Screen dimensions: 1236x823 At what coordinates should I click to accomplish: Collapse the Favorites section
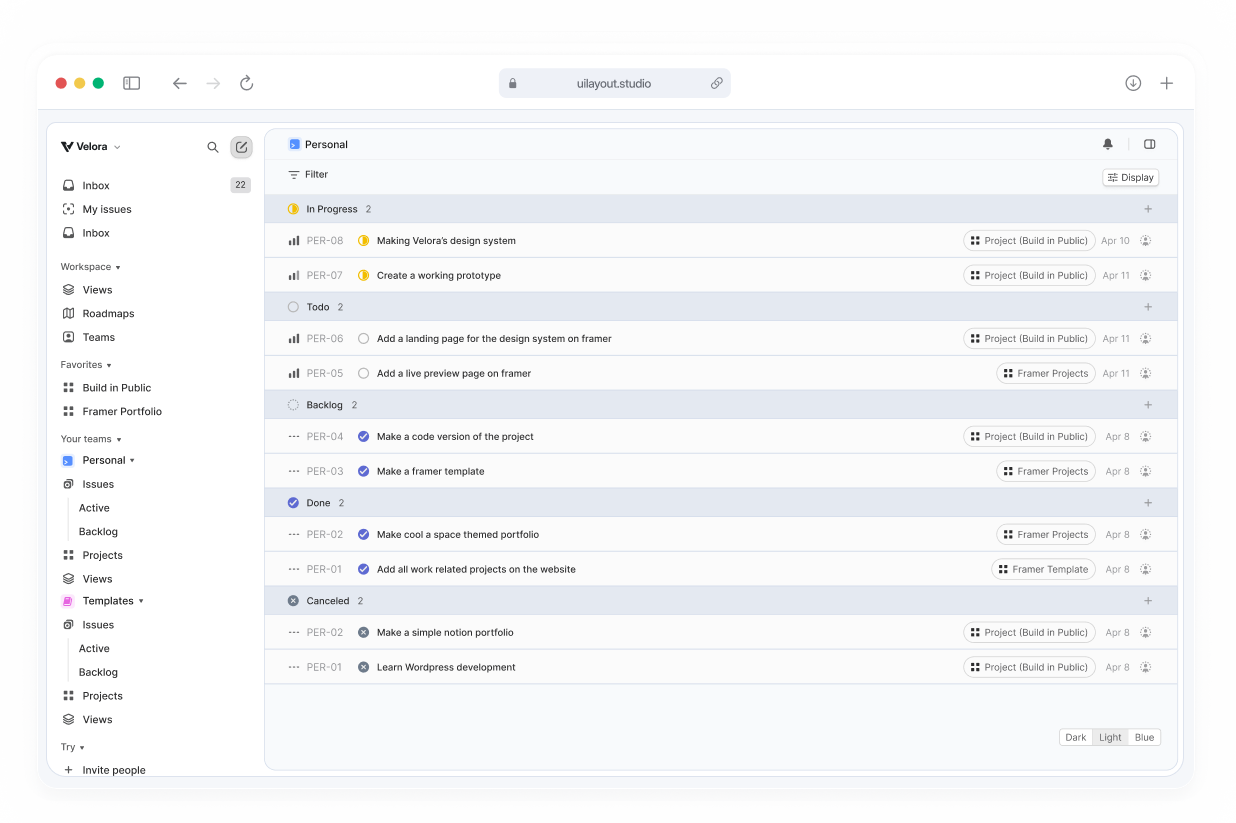(x=86, y=365)
